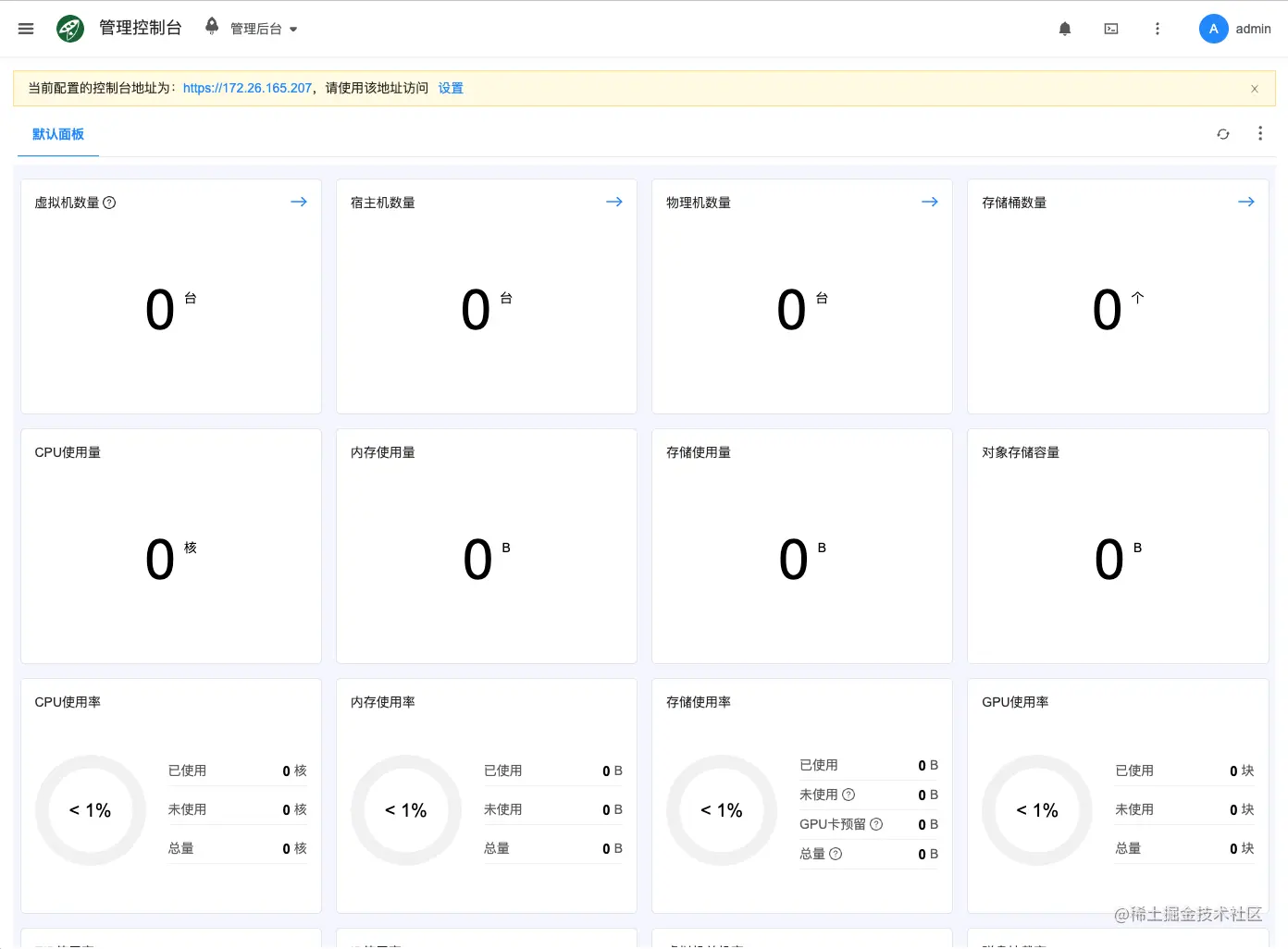The height and width of the screenshot is (949, 1288).
Task: Click the CPU使用率 donut chart
Action: coord(91,810)
